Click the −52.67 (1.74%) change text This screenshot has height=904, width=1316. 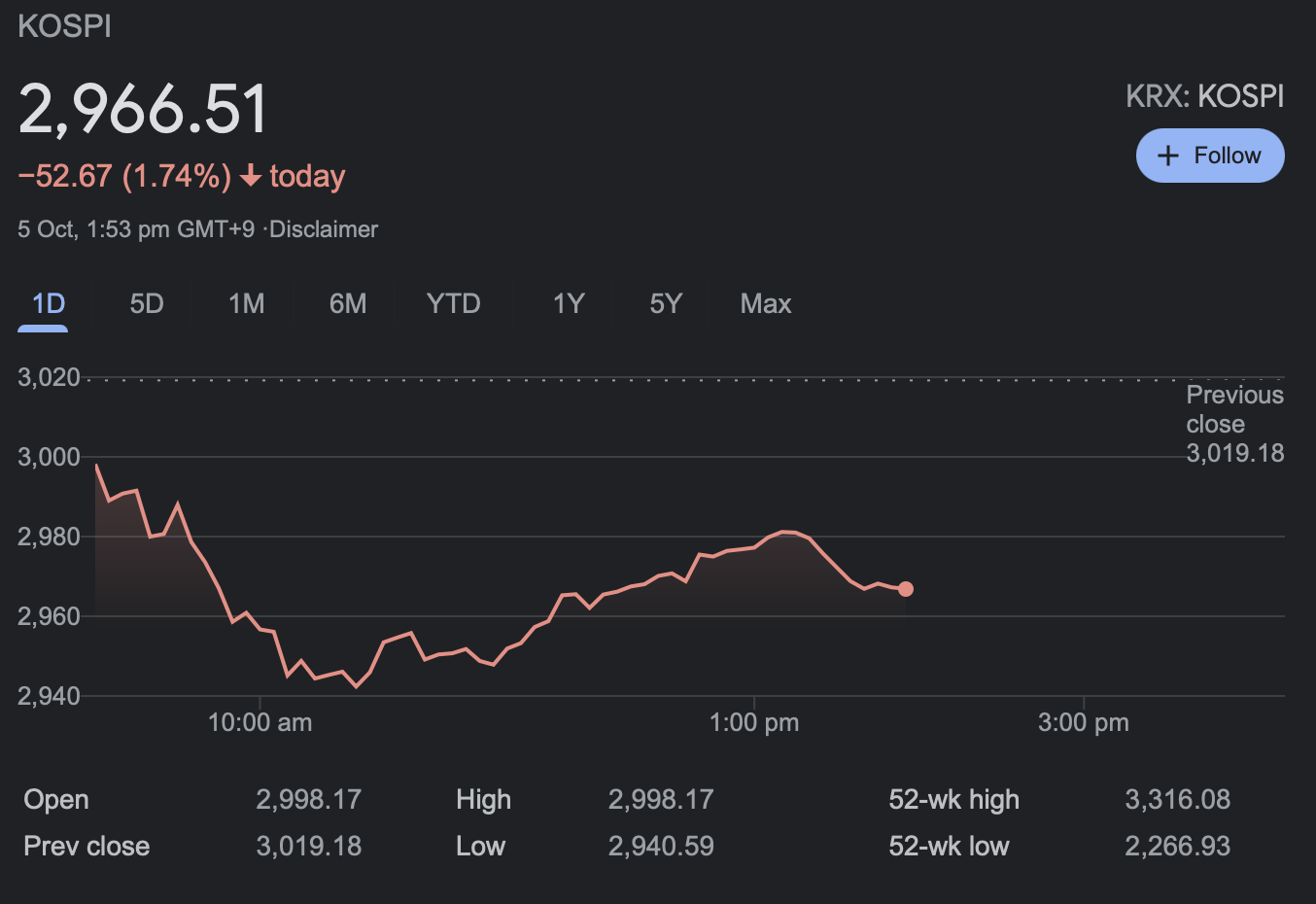pyautogui.click(x=125, y=176)
